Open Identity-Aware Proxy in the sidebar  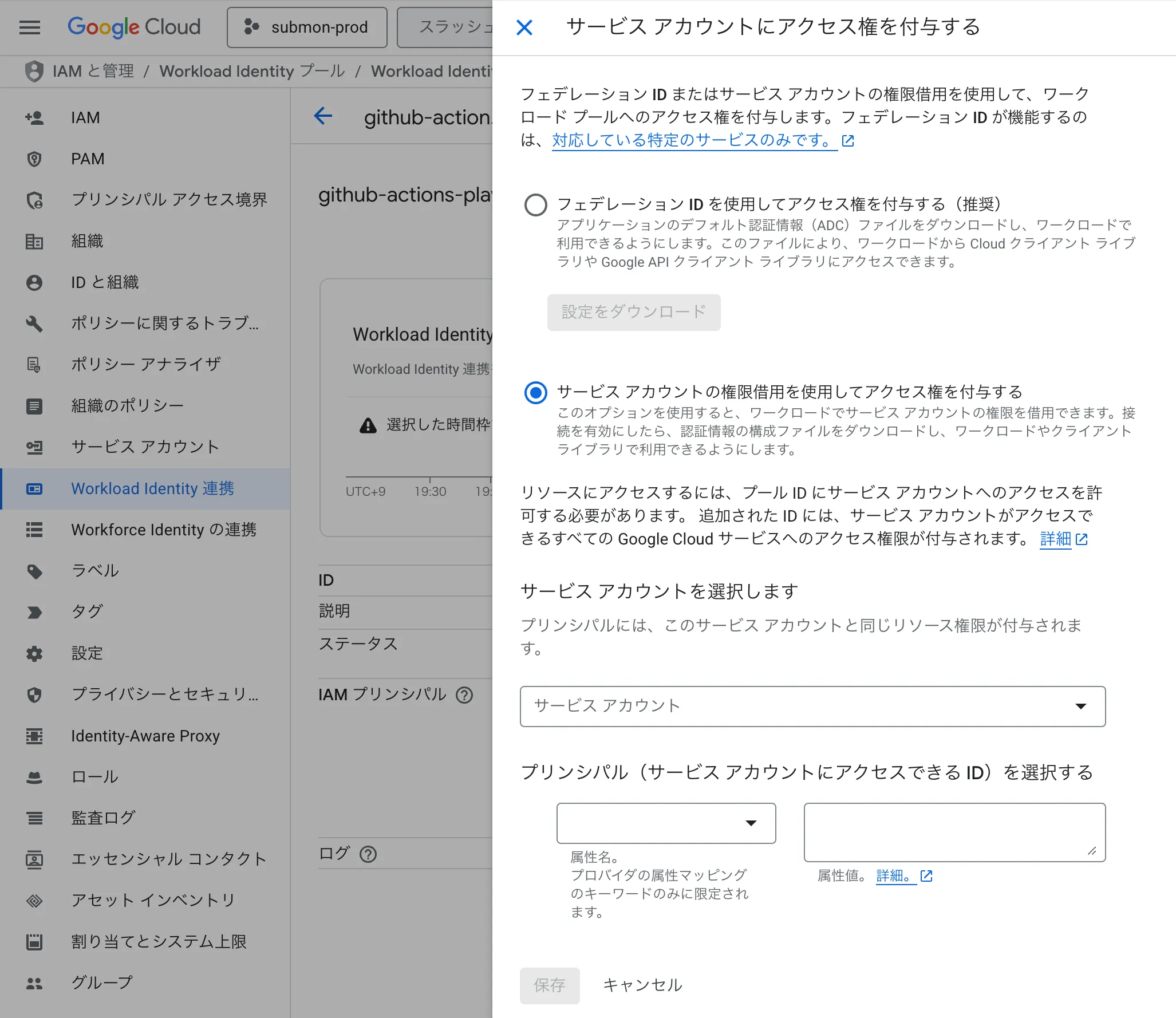click(145, 736)
